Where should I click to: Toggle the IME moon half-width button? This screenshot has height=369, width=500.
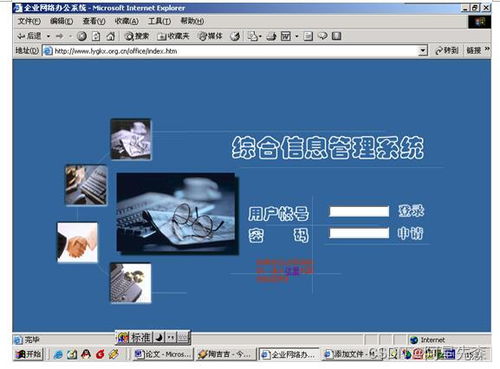[x=159, y=338]
